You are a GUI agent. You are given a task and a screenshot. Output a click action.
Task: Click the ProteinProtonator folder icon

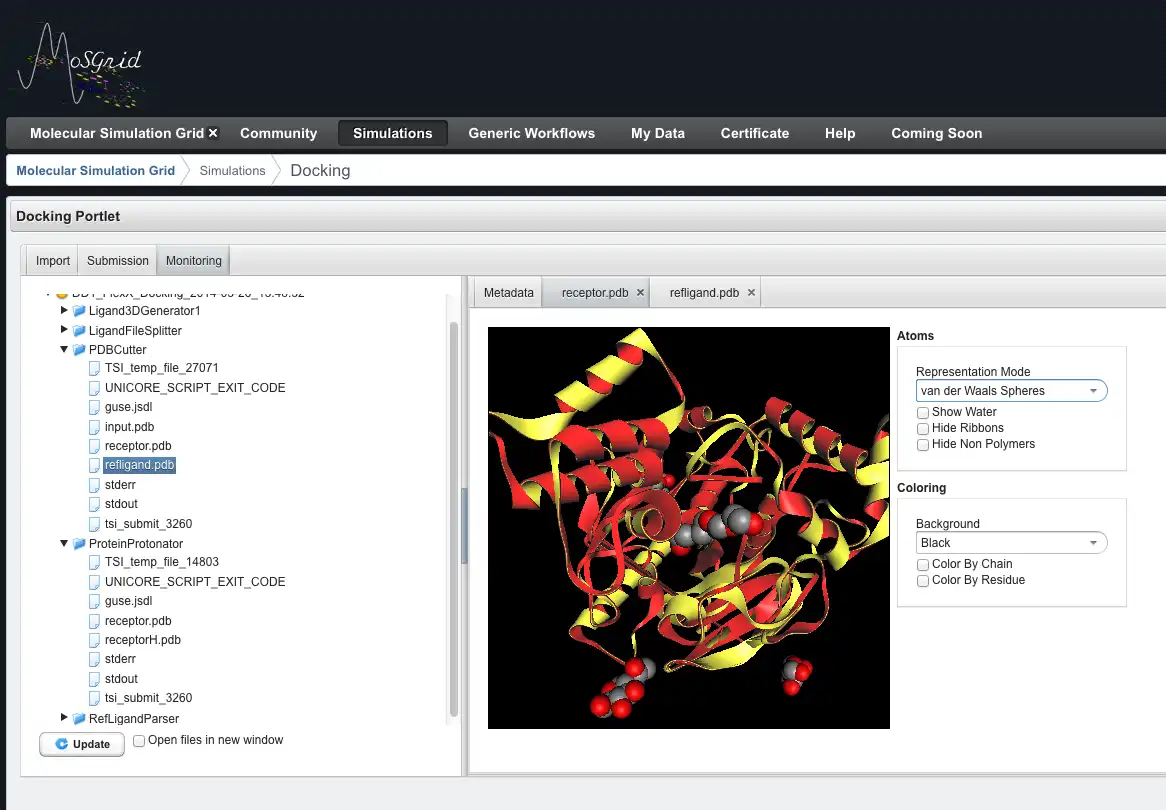tap(79, 544)
